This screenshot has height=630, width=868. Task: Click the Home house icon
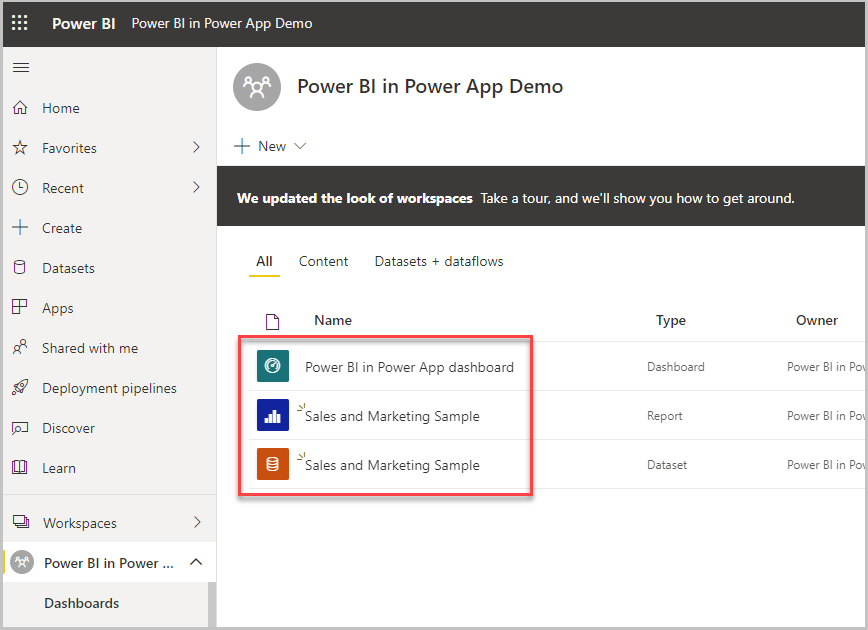point(20,108)
